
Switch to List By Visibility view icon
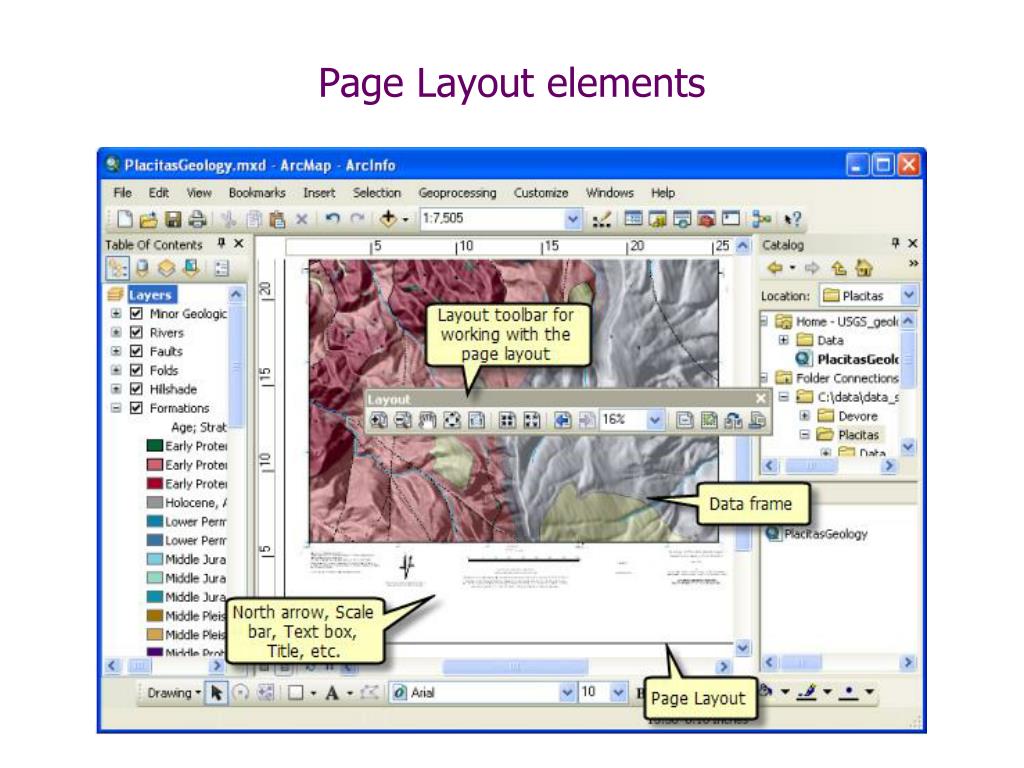pos(167,268)
